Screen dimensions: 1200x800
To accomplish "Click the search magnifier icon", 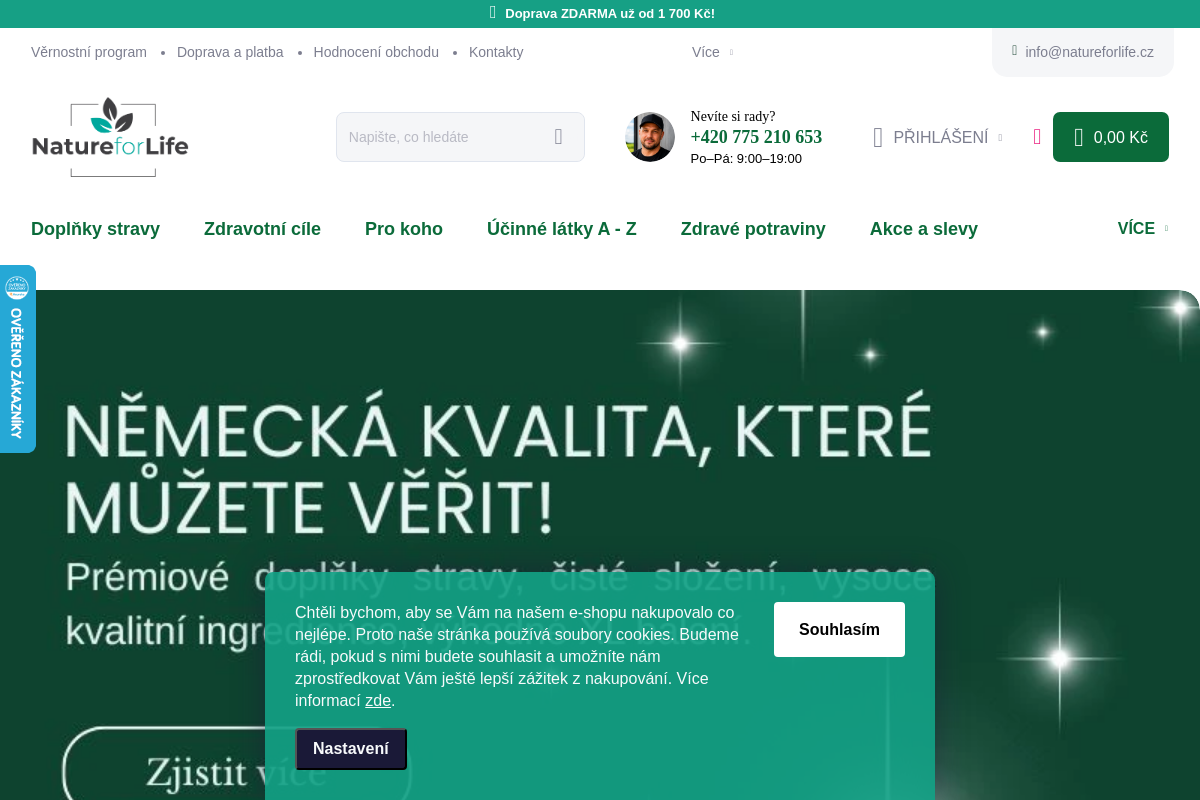I will pyautogui.click(x=558, y=137).
